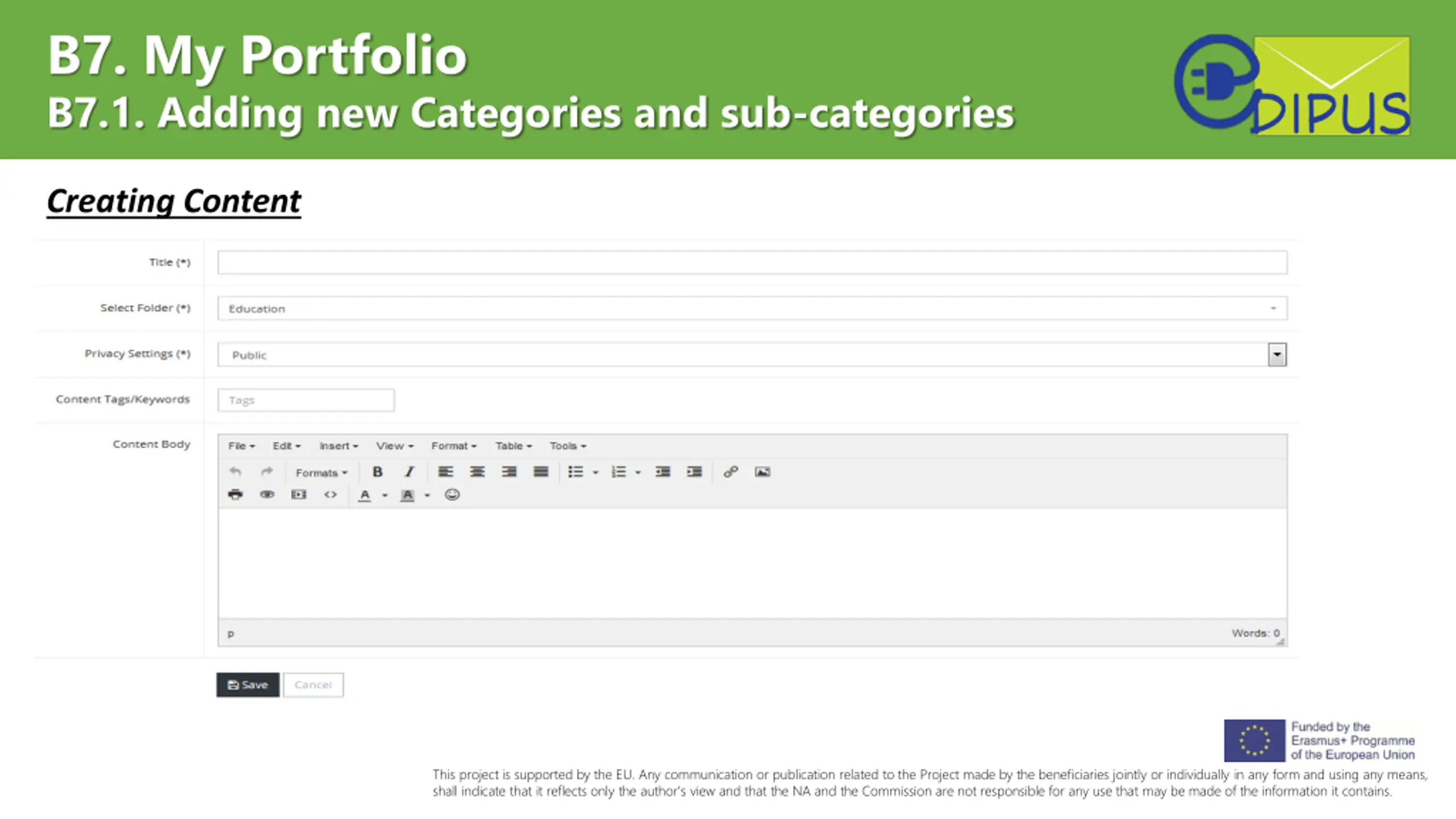Open the Edit menu in the editor
The image size is (1456, 819).
click(x=287, y=446)
